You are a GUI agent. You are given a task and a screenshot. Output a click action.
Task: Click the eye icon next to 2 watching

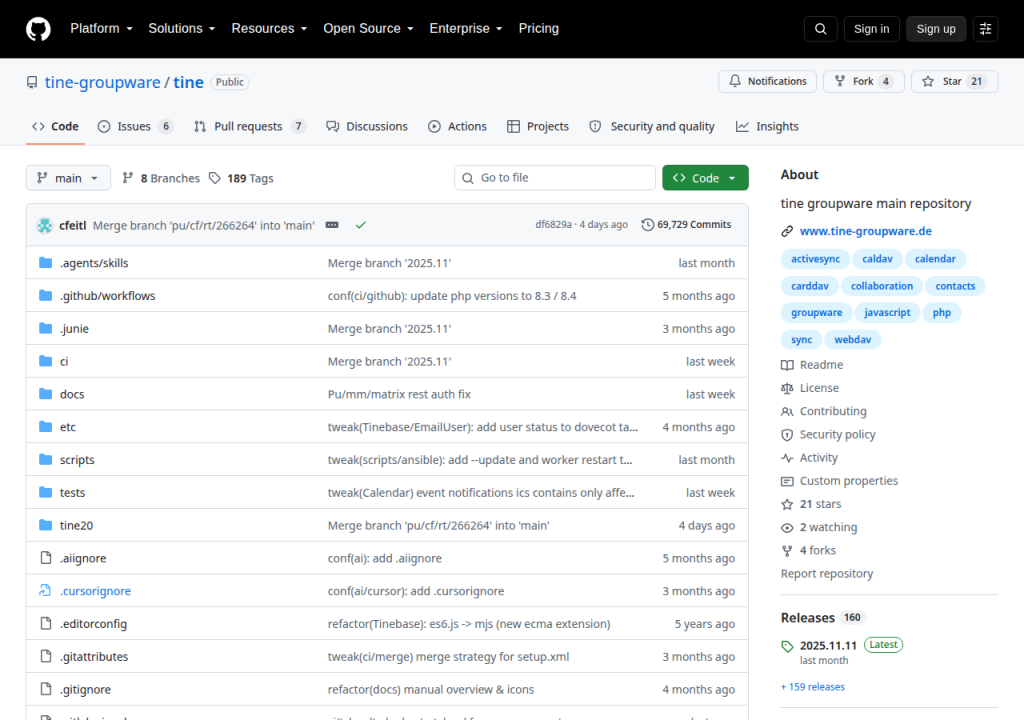click(787, 527)
